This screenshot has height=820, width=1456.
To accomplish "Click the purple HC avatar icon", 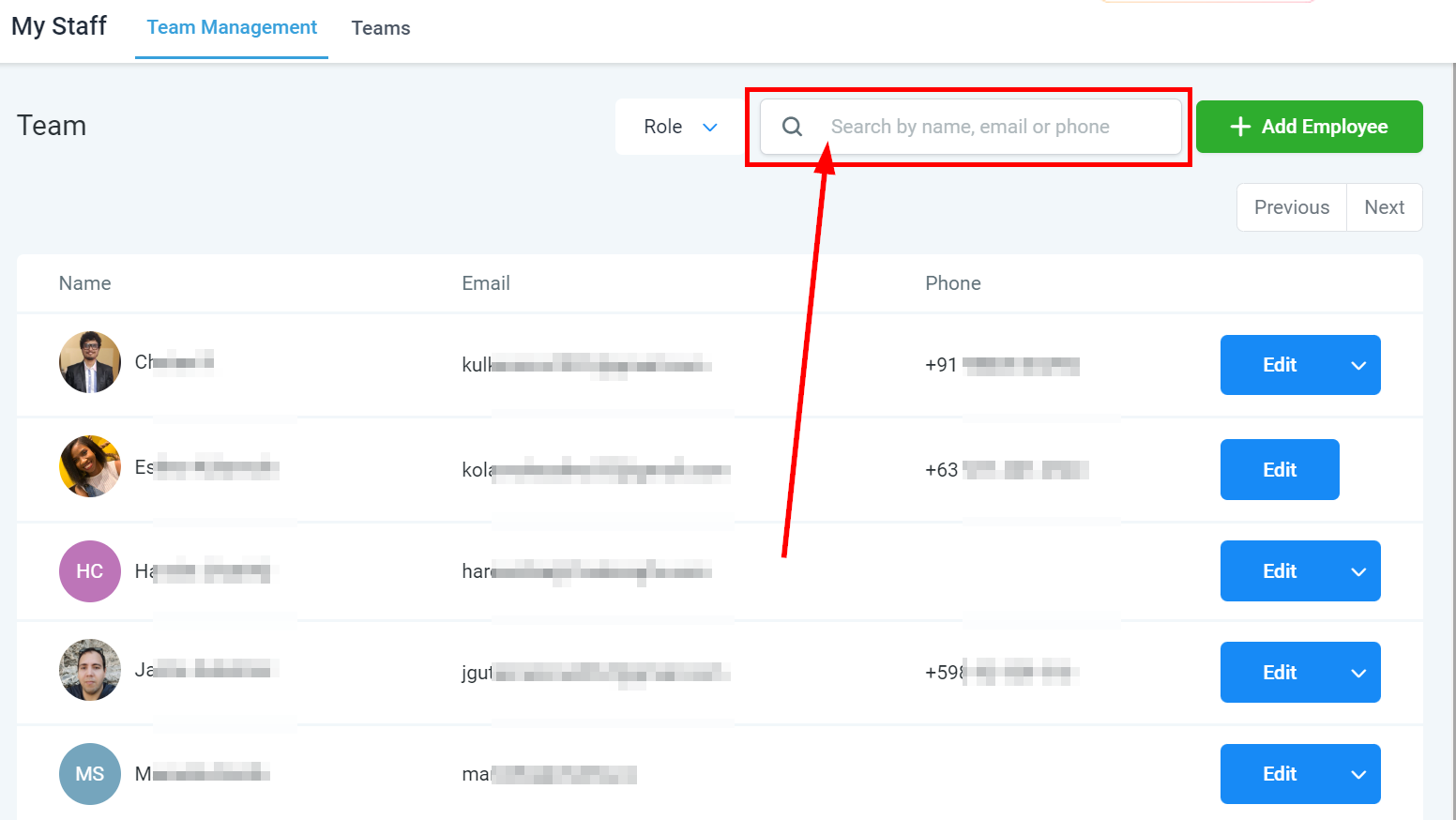I will pos(90,571).
